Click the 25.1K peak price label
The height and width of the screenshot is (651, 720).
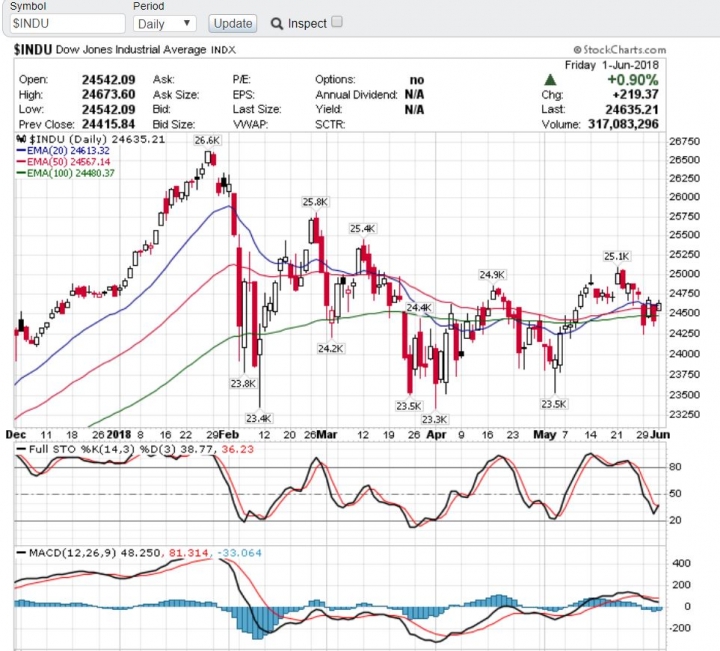point(617,256)
